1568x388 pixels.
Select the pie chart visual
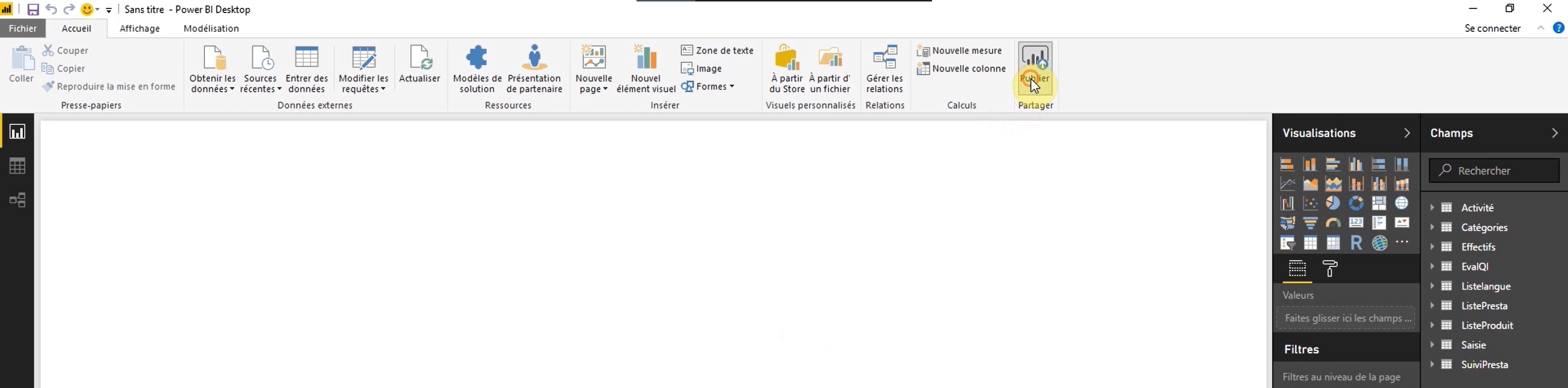[x=1333, y=203]
